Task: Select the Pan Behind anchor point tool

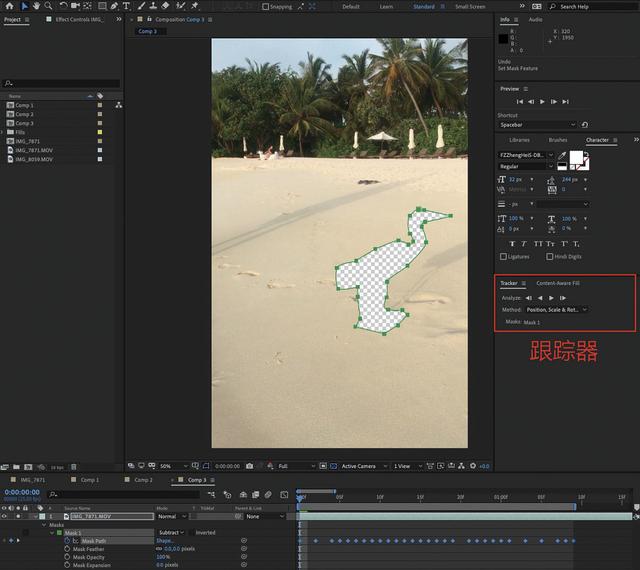Action: tap(87, 6)
